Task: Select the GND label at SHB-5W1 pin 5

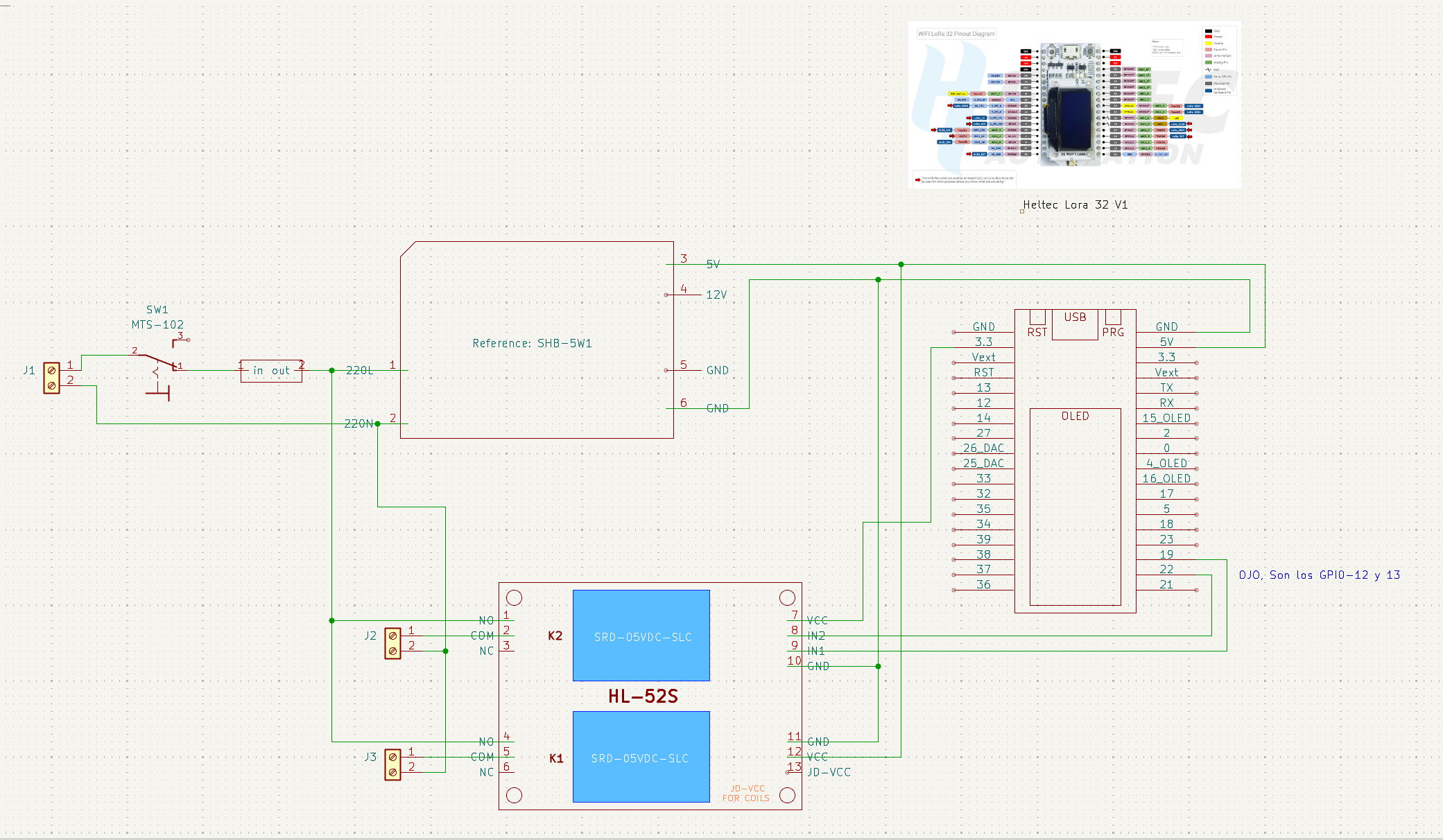Action: point(717,370)
